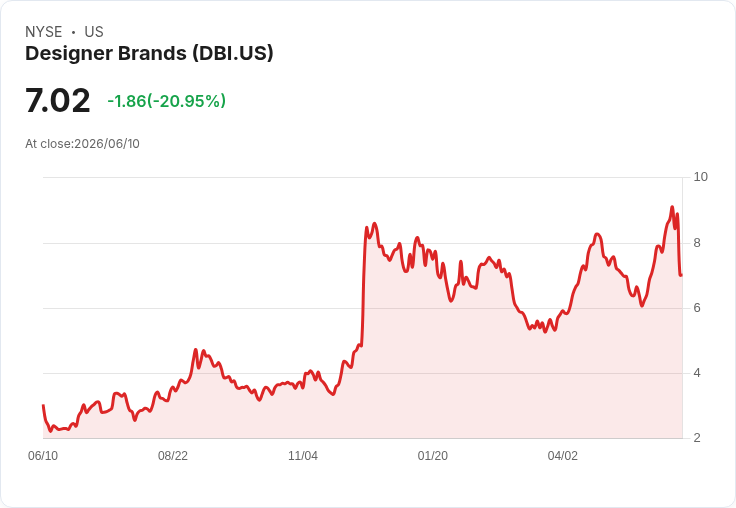Click the dot separator between NYSE and US
The image size is (736, 508).
73,32
